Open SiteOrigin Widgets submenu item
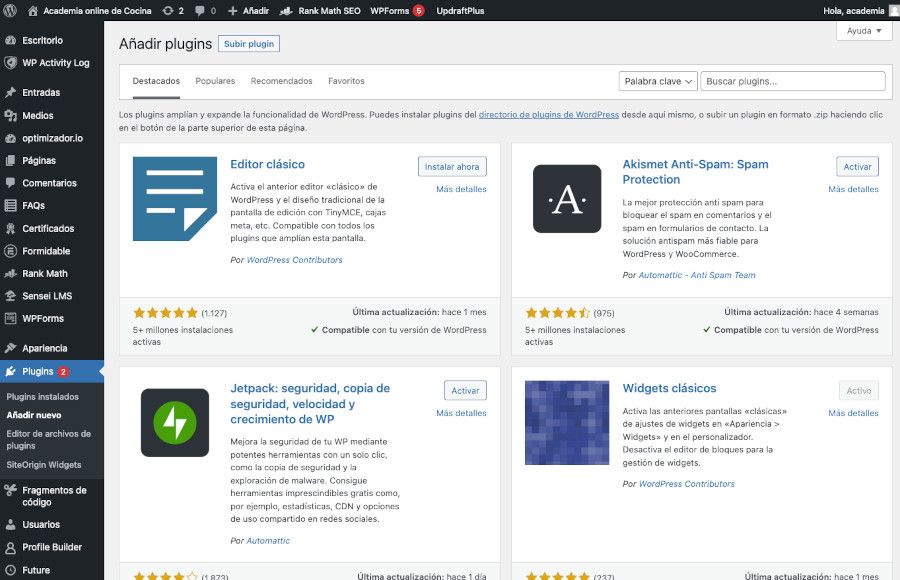The width and height of the screenshot is (900, 580). [x=44, y=465]
